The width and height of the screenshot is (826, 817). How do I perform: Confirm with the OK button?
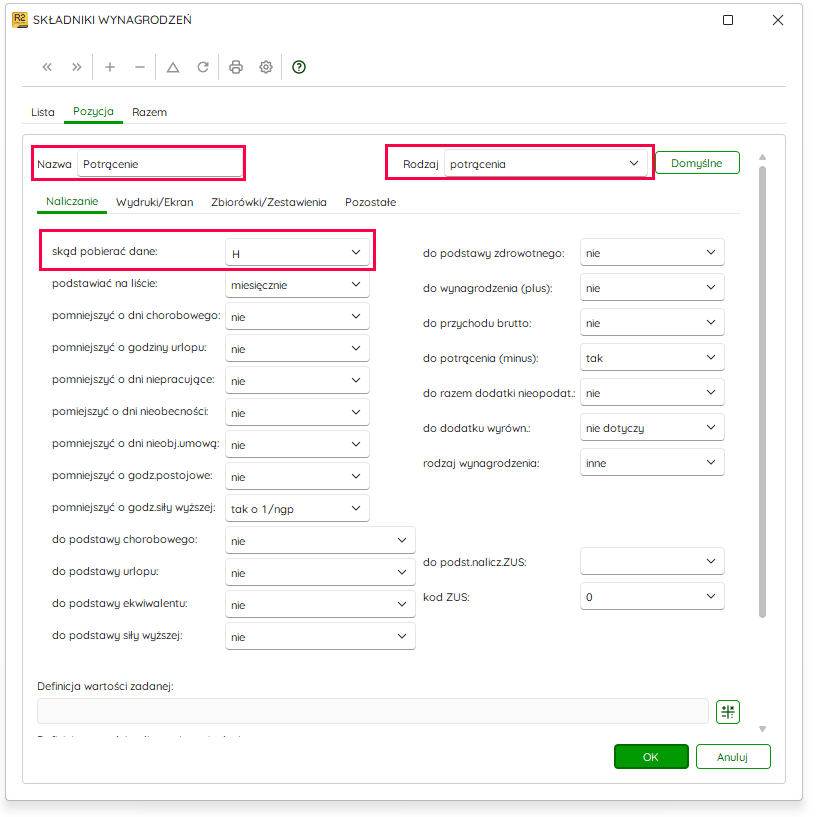(x=651, y=756)
